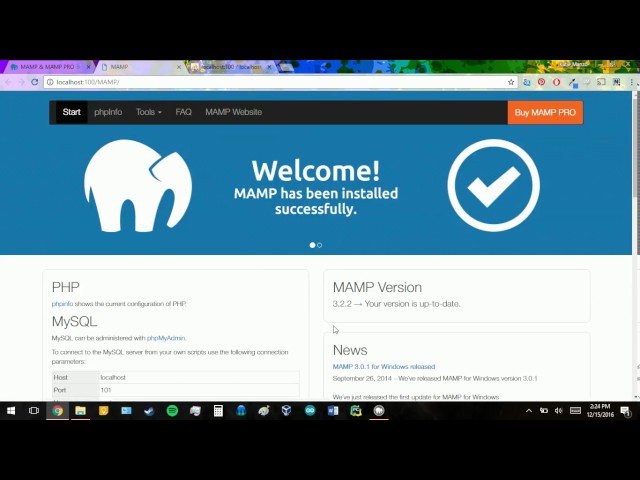Screen dimensions: 640x480
Task: Open MAMP 3.0.1 for Windows released news
Action: pyautogui.click(x=384, y=367)
